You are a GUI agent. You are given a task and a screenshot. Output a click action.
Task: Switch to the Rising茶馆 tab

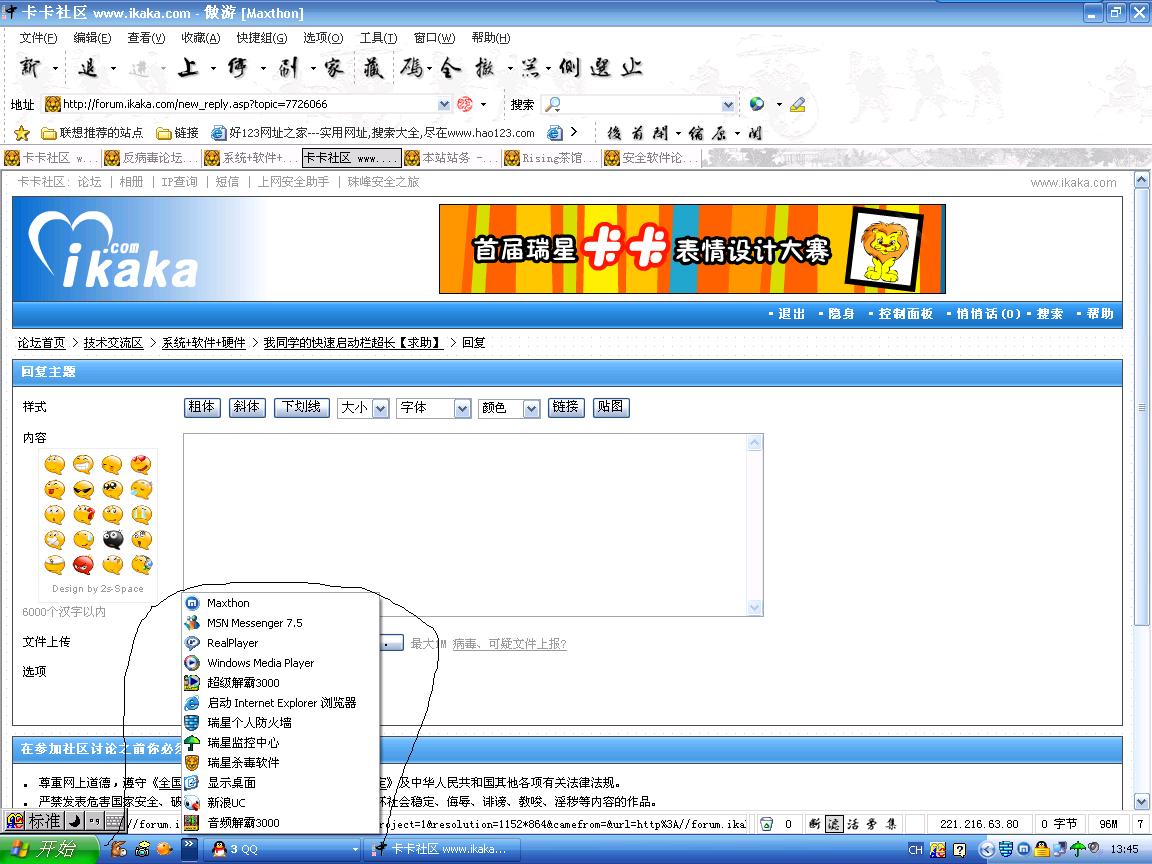pos(551,158)
